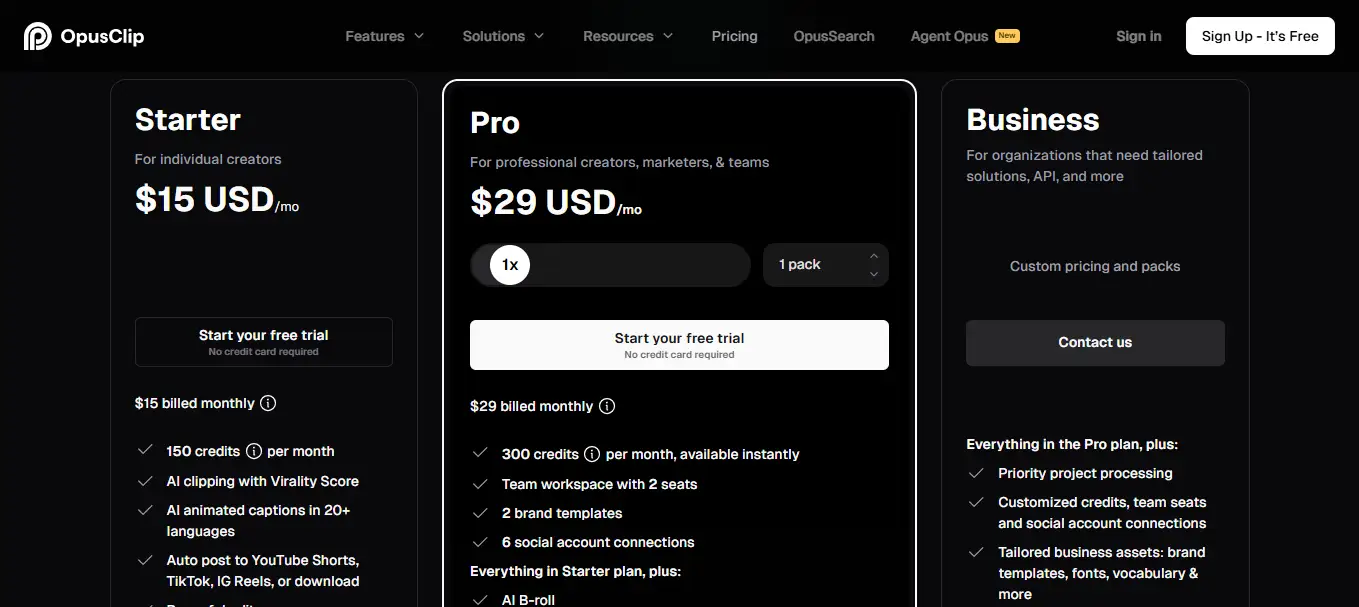The width and height of the screenshot is (1359, 607).
Task: Click Contact us in Business plan
Action: [1095, 343]
